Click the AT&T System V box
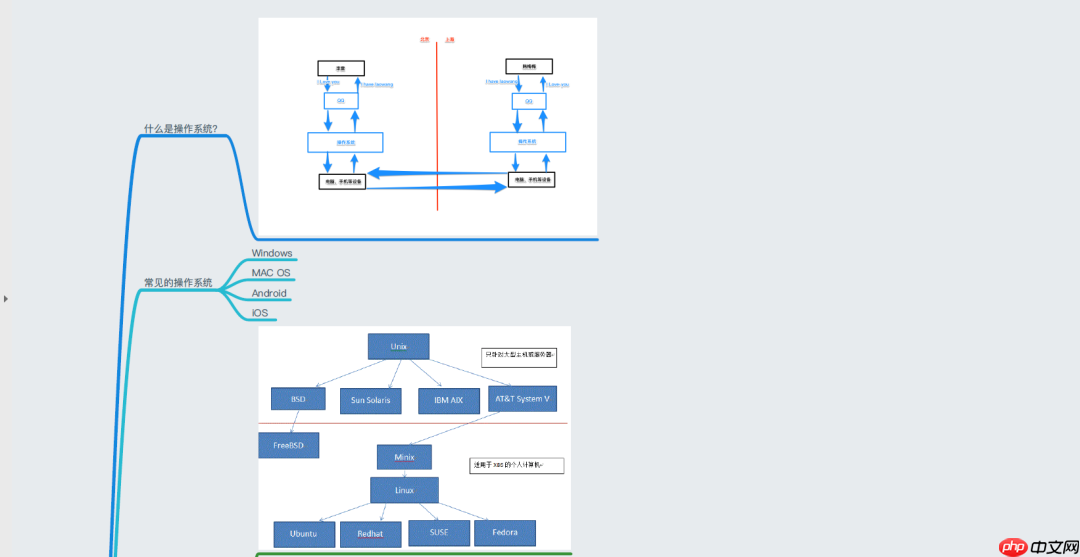Viewport: 1080px width, 557px height. 522,399
